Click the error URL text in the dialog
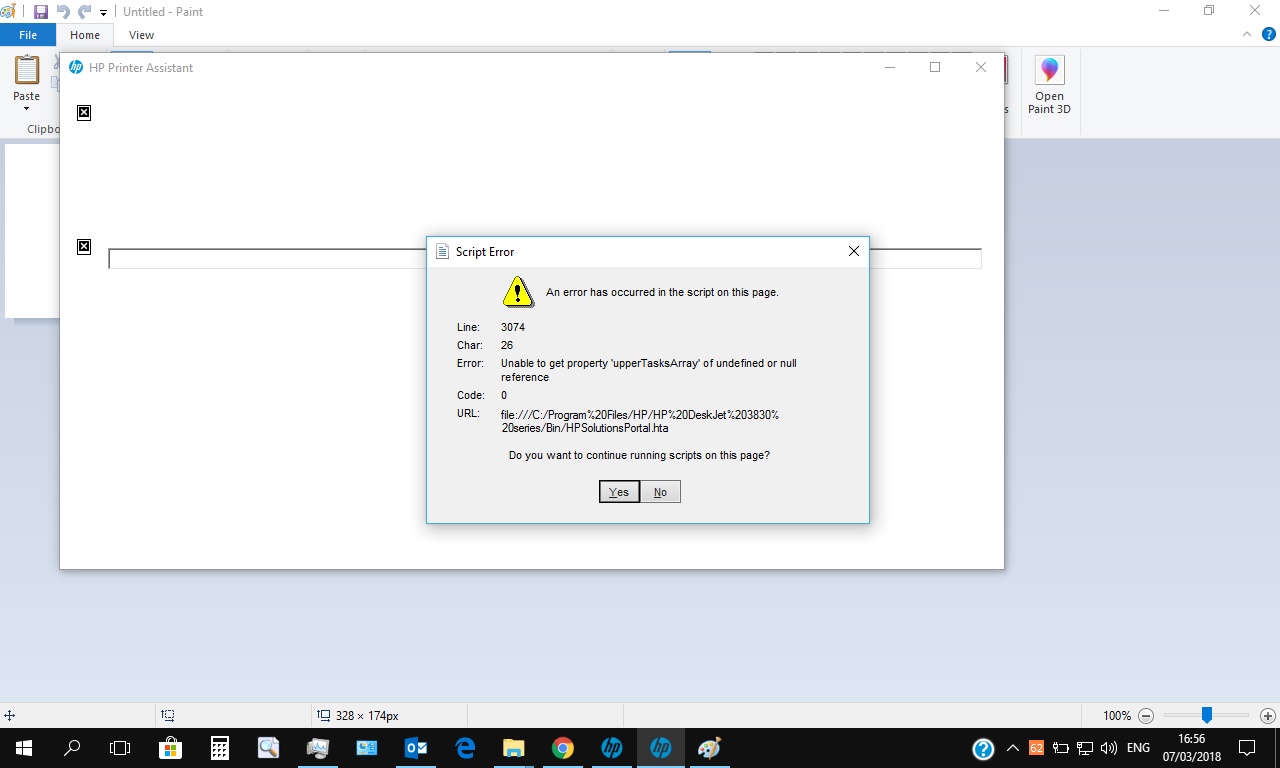 (x=640, y=421)
